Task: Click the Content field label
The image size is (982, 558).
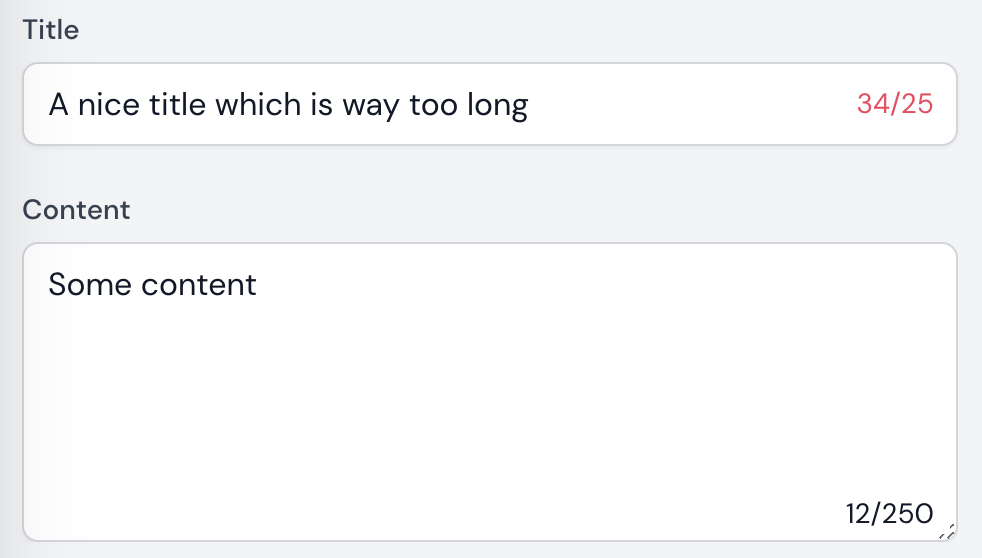Action: click(x=76, y=209)
